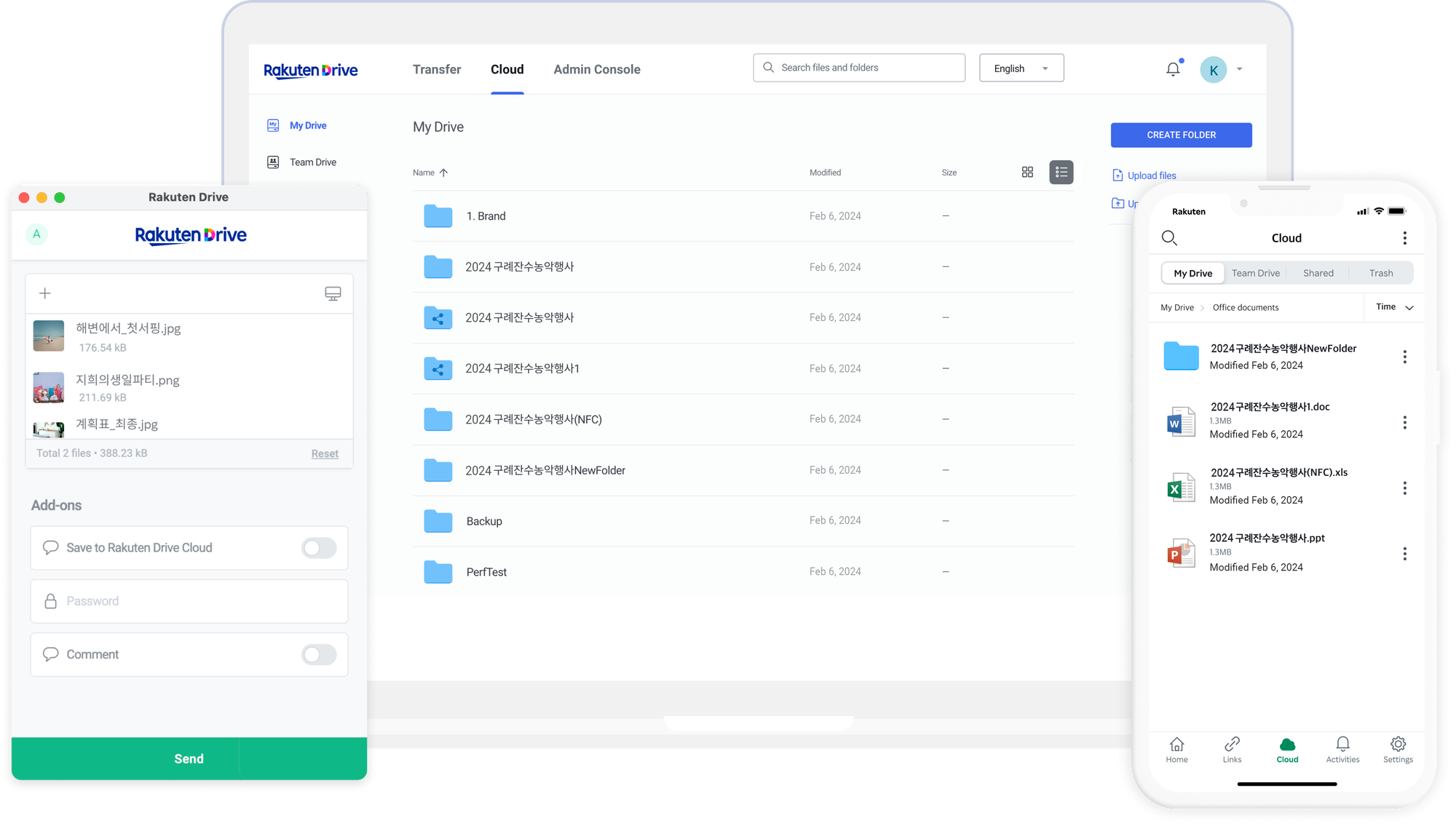Switch to grid view layout
This screenshot has height=826, width=1456.
coord(1027,172)
